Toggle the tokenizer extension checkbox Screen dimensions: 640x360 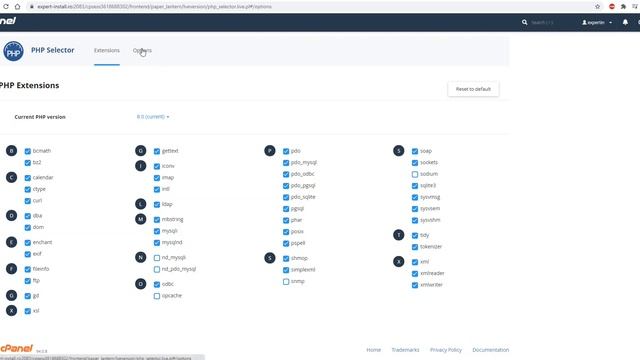click(x=415, y=247)
